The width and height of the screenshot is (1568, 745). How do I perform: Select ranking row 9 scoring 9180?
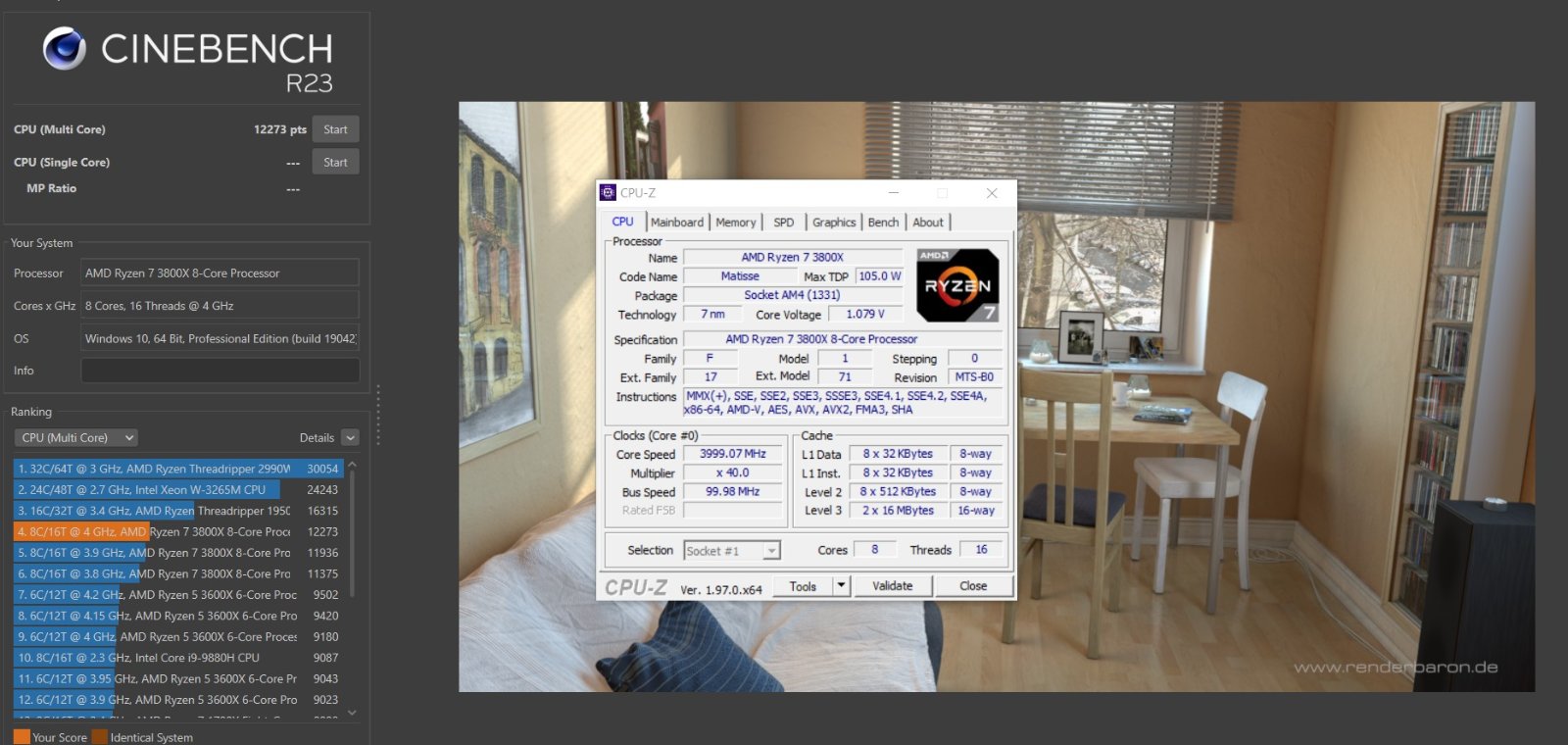(178, 637)
